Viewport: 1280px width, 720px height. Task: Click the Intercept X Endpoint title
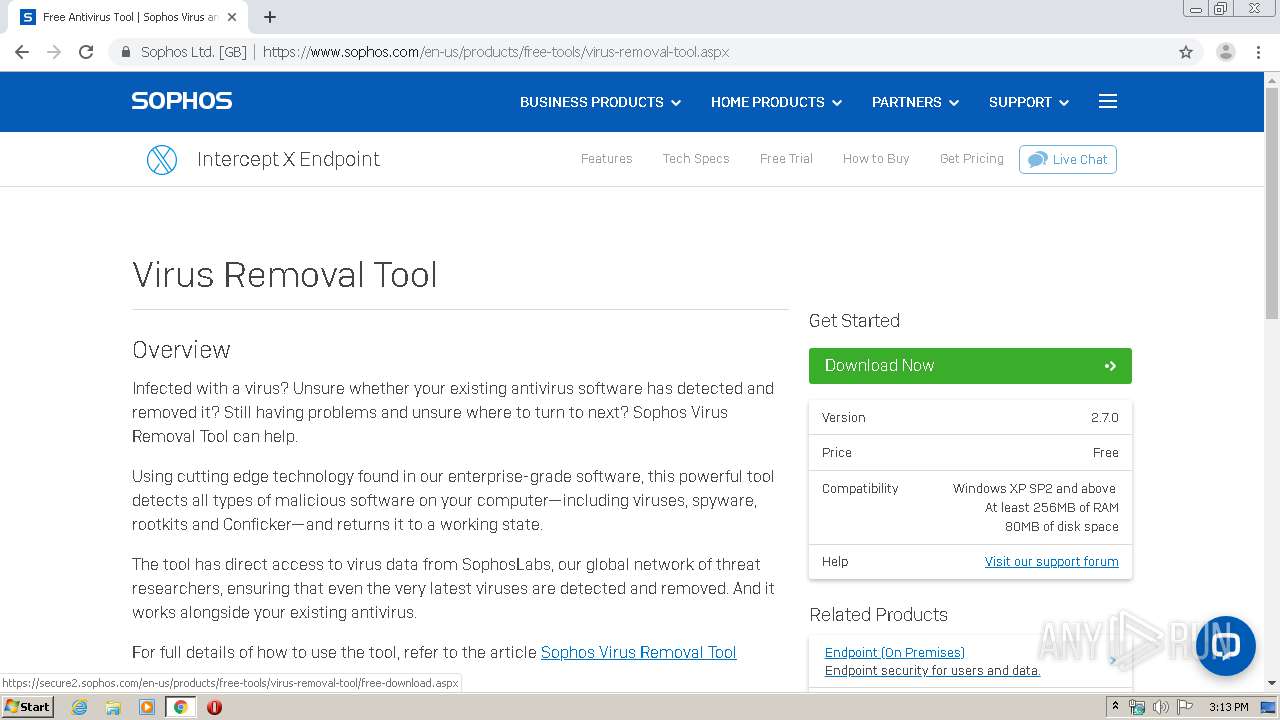click(288, 160)
